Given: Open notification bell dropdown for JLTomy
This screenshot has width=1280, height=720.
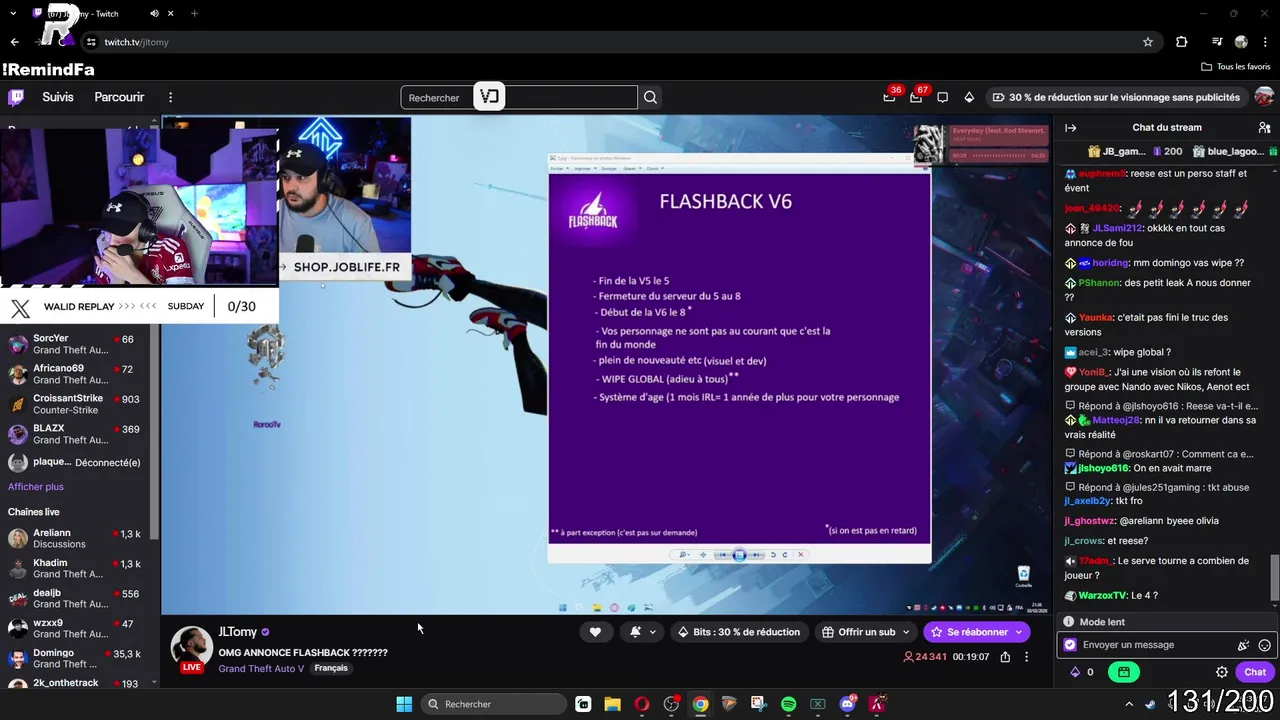Looking at the screenshot, I should pyautogui.click(x=641, y=632).
